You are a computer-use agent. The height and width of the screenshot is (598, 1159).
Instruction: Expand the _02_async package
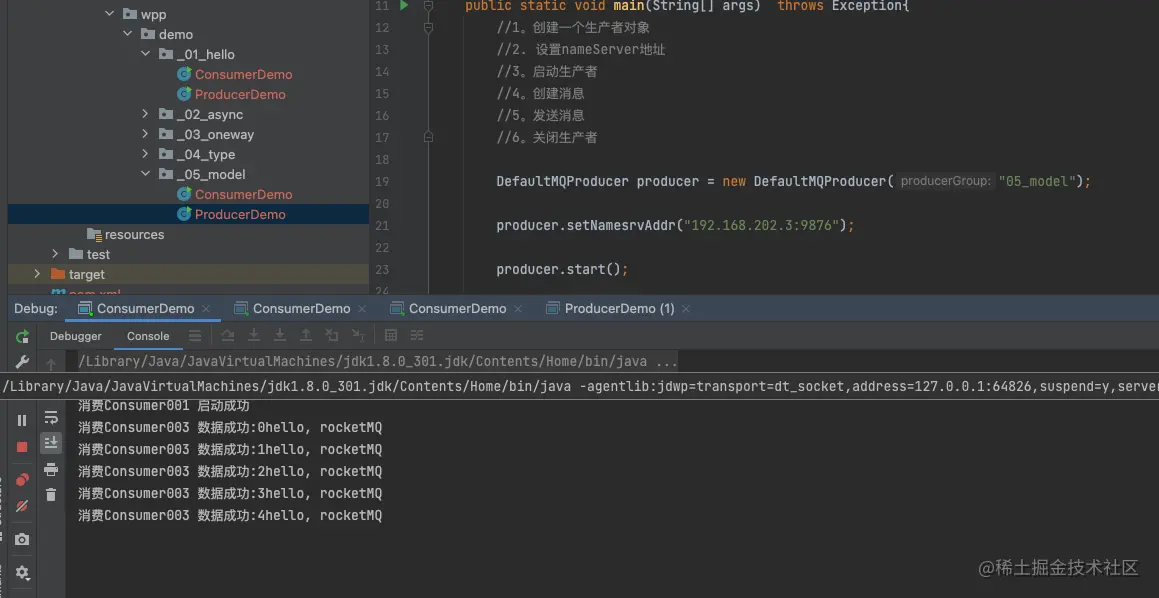(146, 114)
